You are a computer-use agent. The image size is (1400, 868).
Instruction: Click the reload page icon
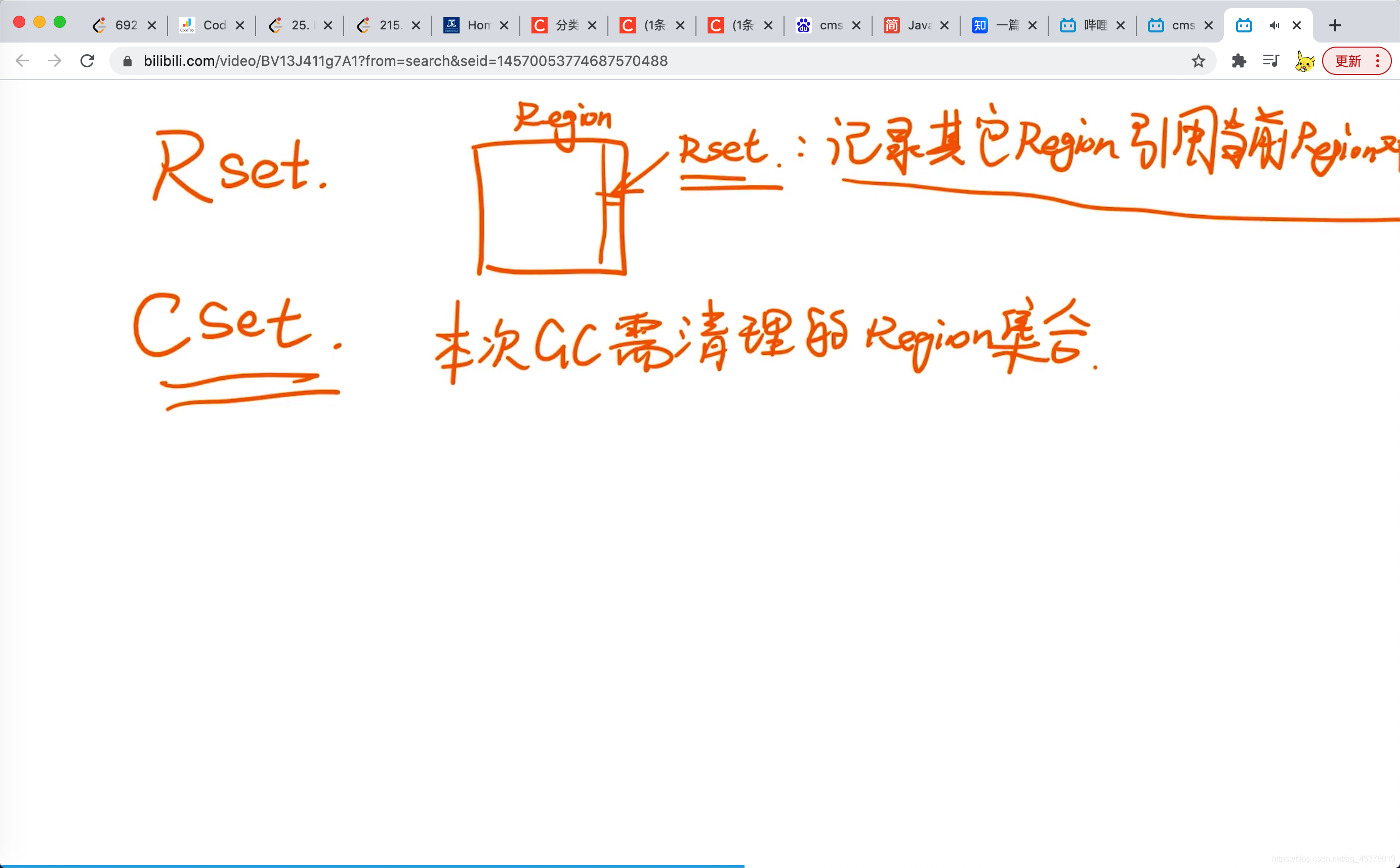[x=87, y=61]
